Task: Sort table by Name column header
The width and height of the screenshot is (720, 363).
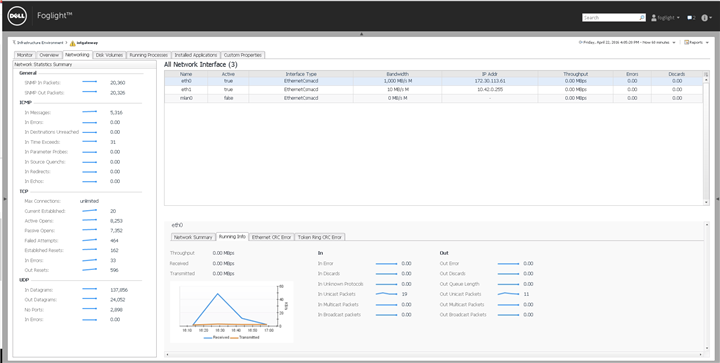Action: [186, 74]
